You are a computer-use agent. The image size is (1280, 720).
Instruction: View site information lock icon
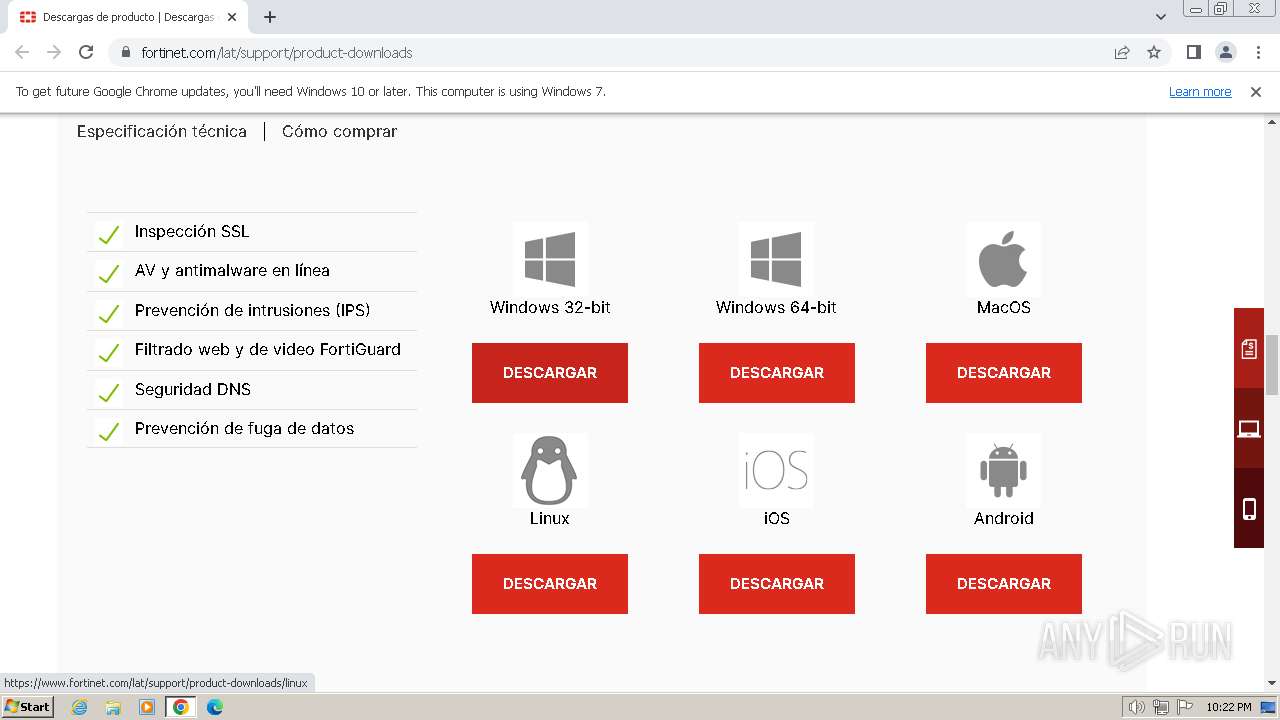[126, 52]
